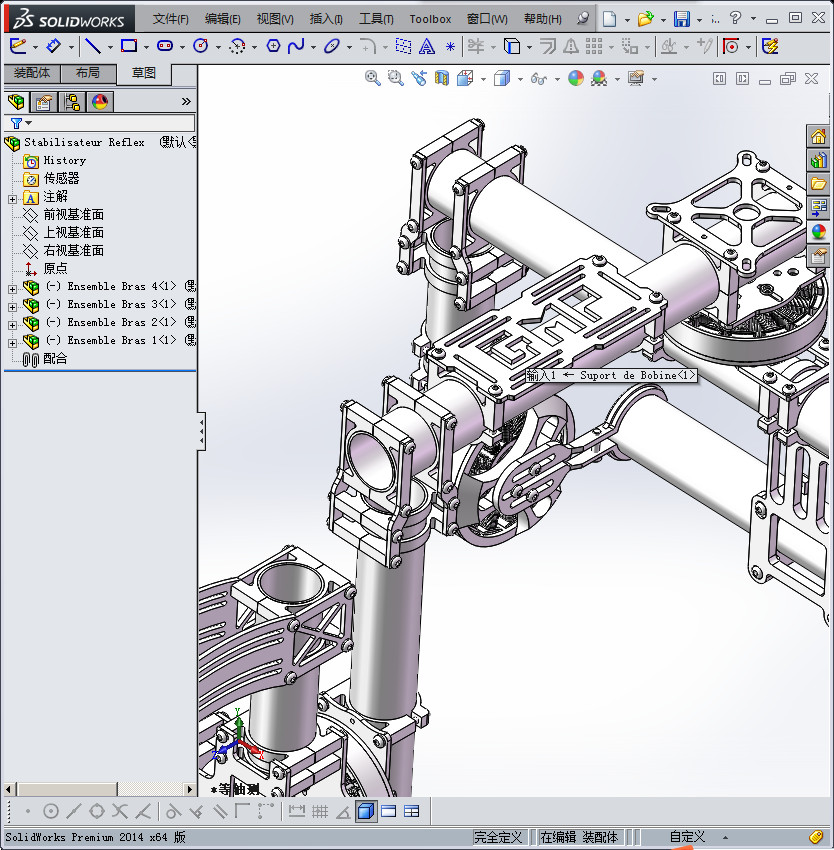Toggle the circle center point snap
The image size is (834, 850).
tap(50, 811)
